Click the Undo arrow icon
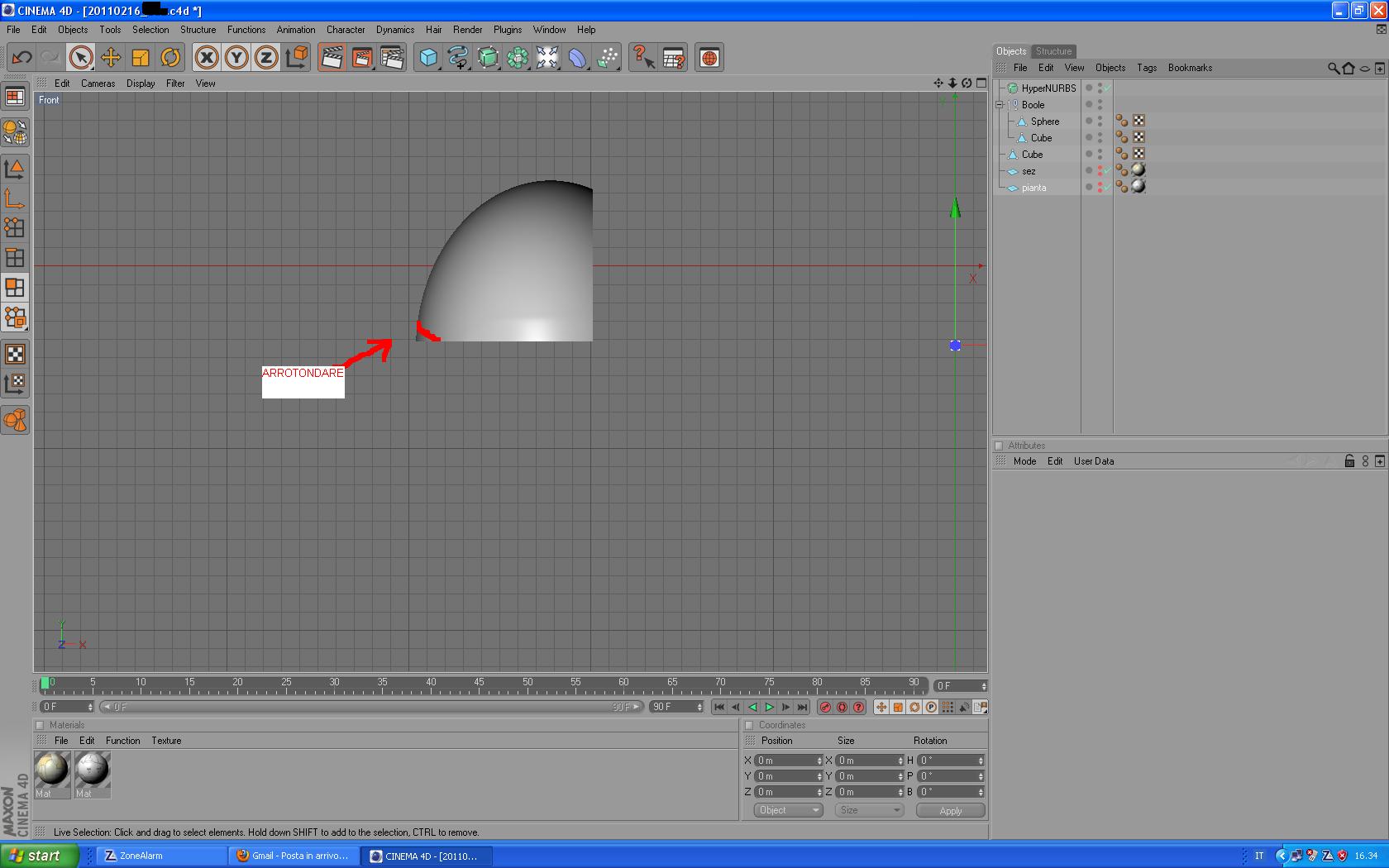Viewport: 1389px width, 868px height. (22, 58)
